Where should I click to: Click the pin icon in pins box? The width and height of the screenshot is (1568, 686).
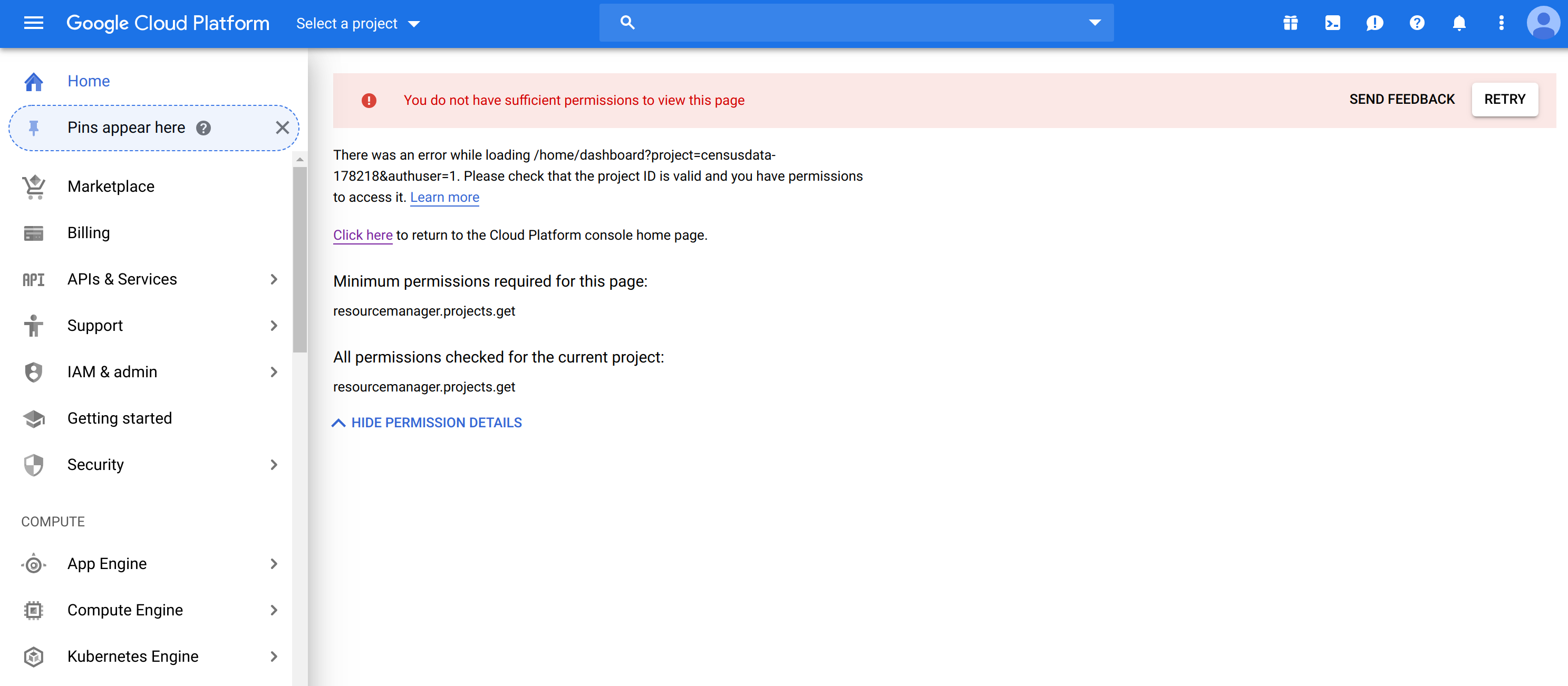pyautogui.click(x=33, y=128)
